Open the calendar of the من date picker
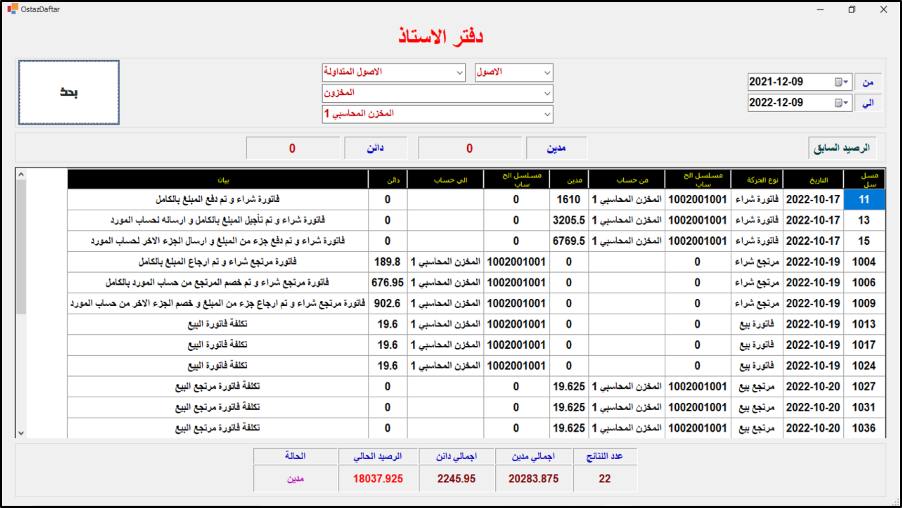Viewport: 902px width, 508px height. (x=841, y=82)
